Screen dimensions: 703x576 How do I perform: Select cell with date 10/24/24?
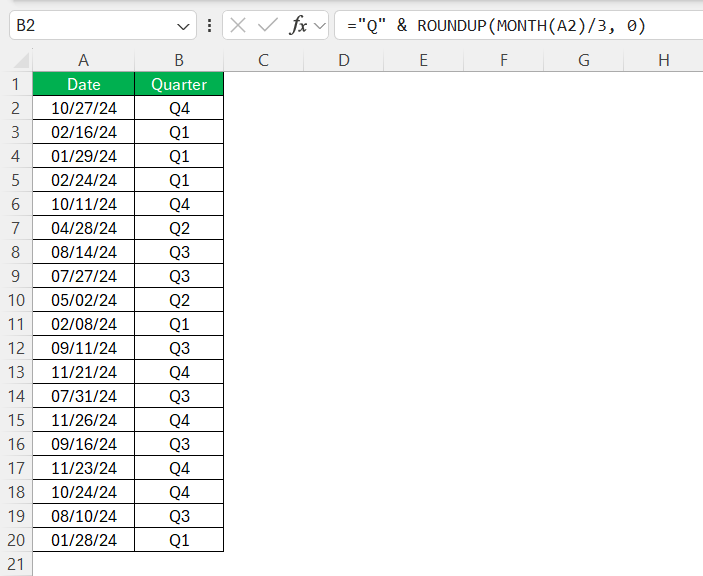(83, 492)
